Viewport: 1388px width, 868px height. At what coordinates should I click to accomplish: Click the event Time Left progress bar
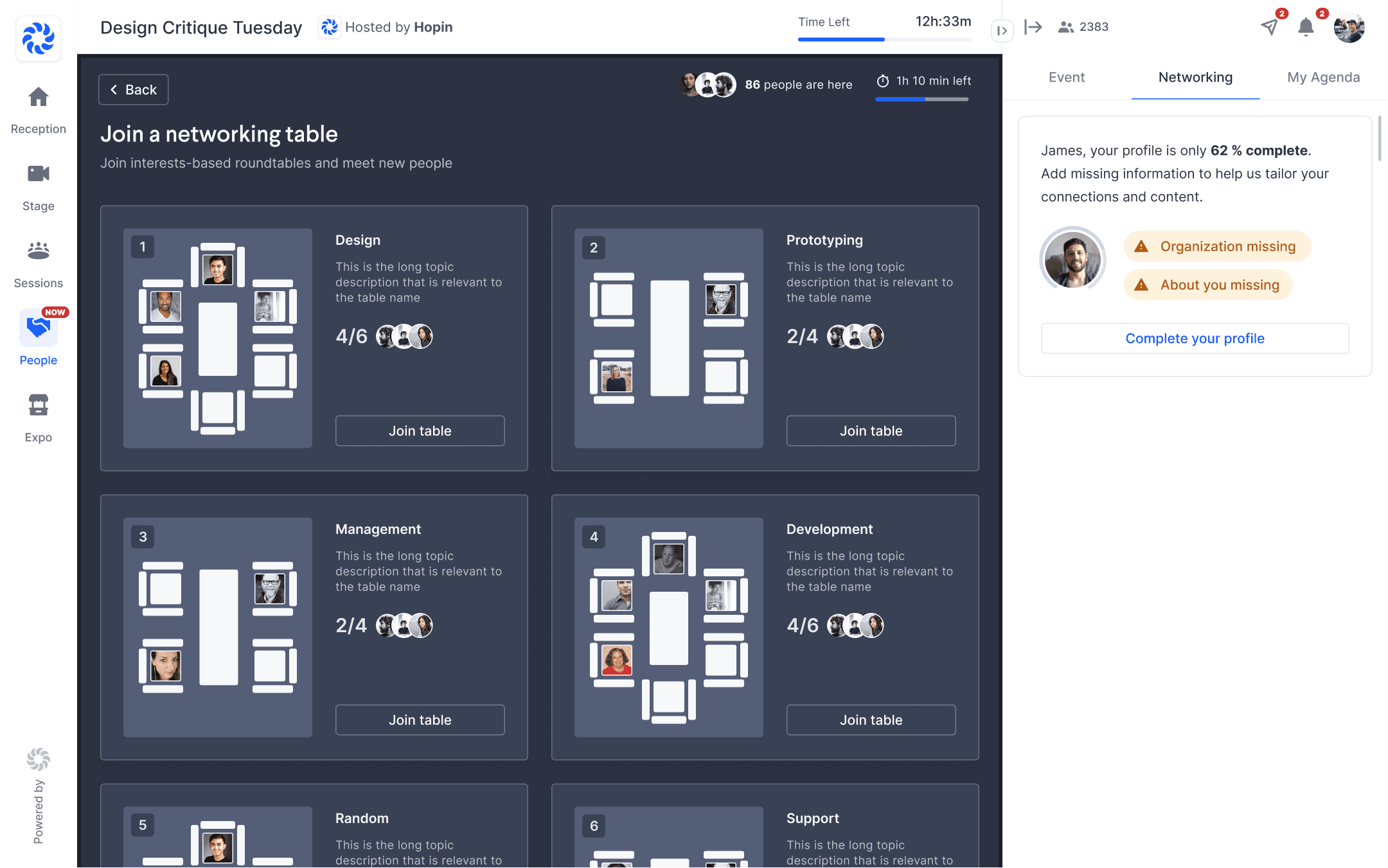tap(884, 39)
